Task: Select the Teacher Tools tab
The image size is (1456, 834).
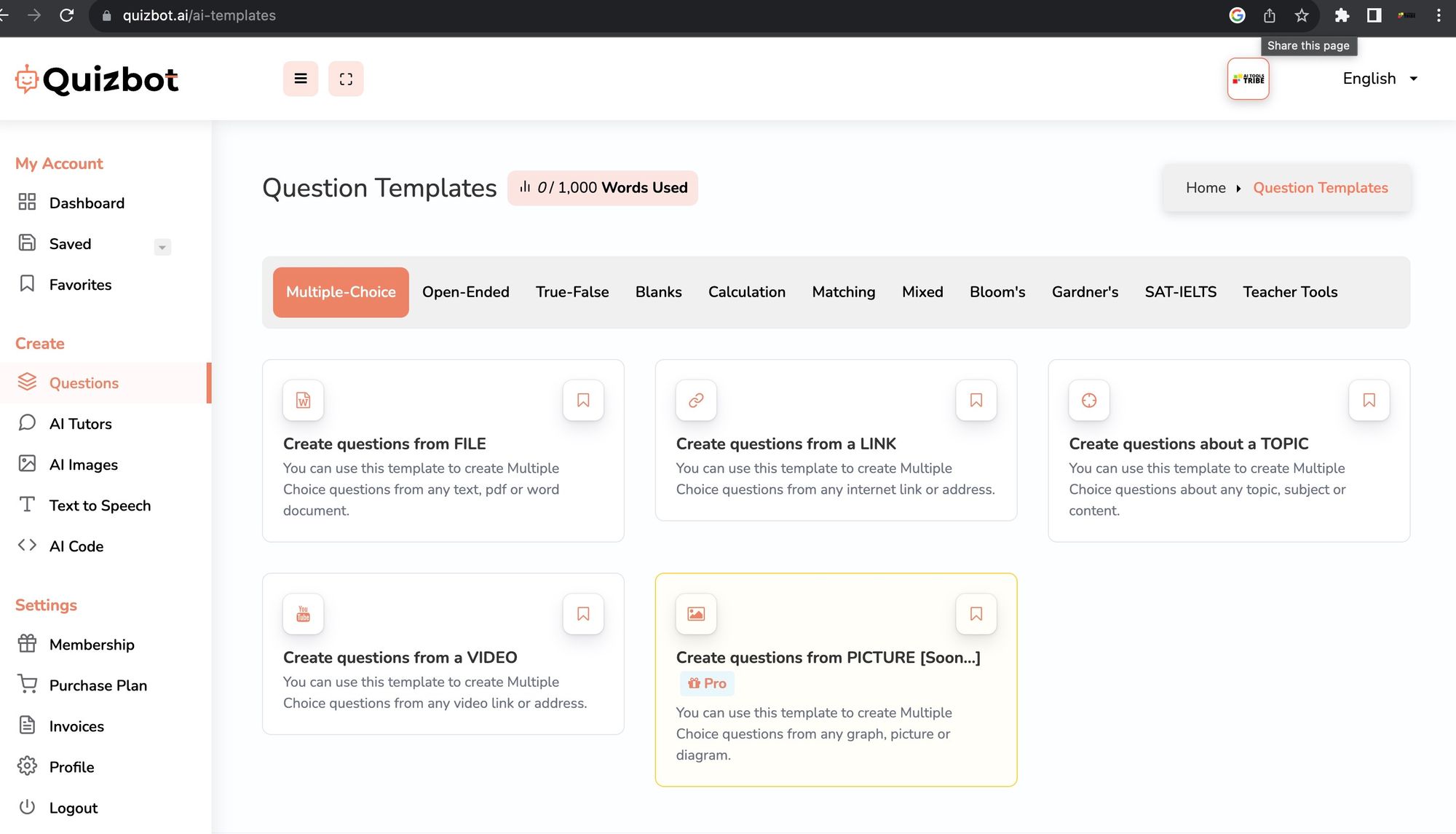Action: (x=1290, y=292)
